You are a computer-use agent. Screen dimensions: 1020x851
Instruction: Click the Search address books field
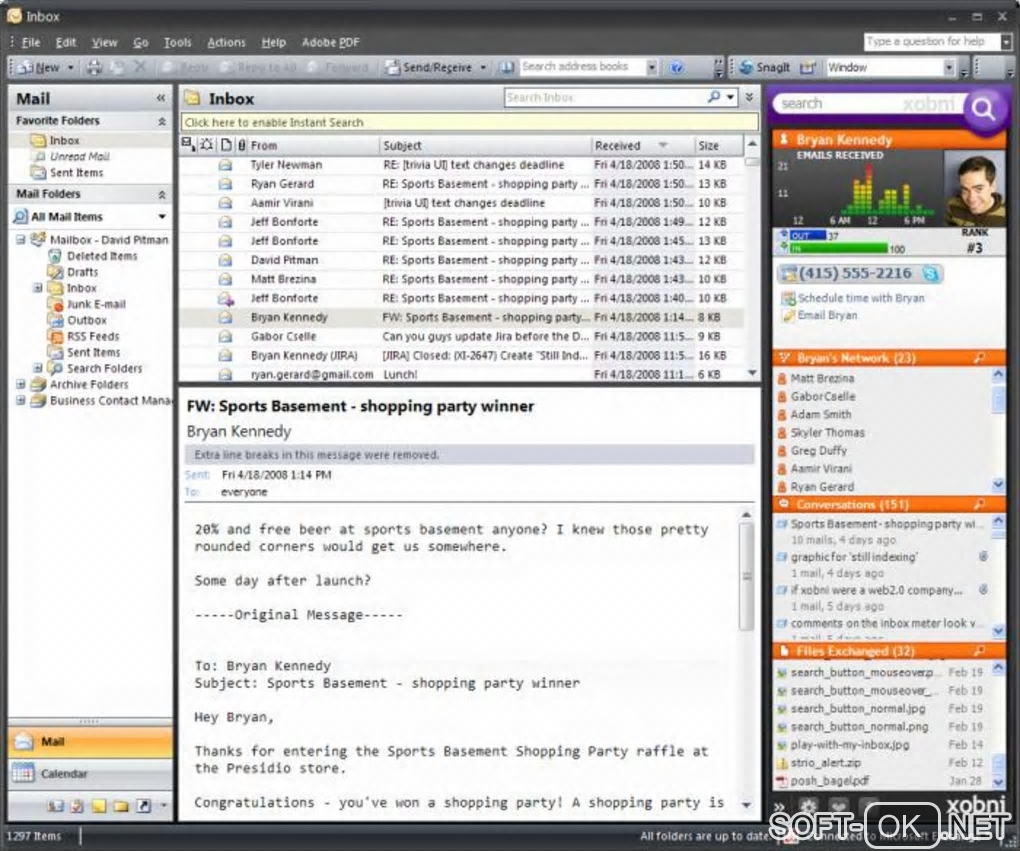(x=582, y=66)
